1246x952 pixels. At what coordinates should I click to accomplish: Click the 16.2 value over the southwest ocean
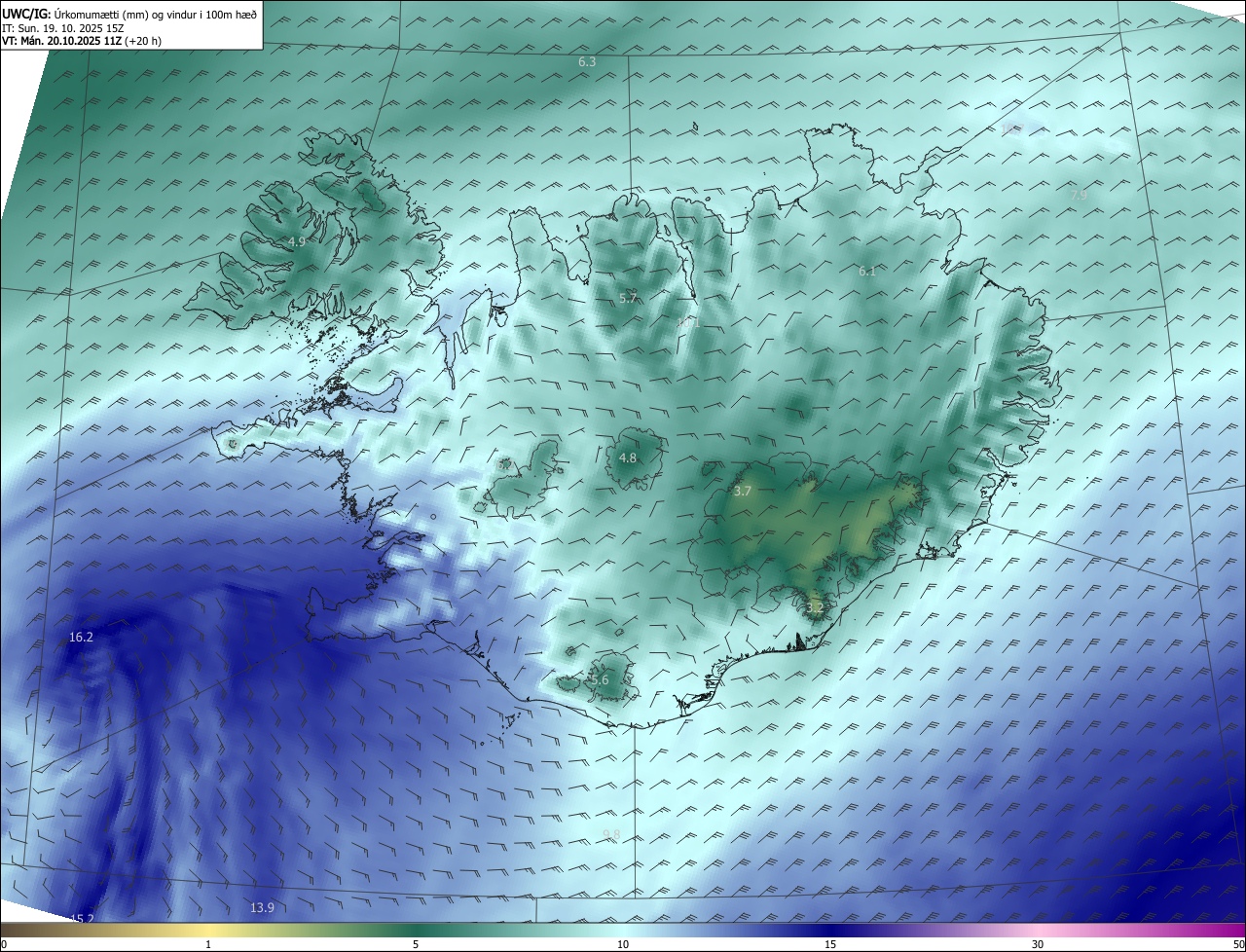[81, 638]
